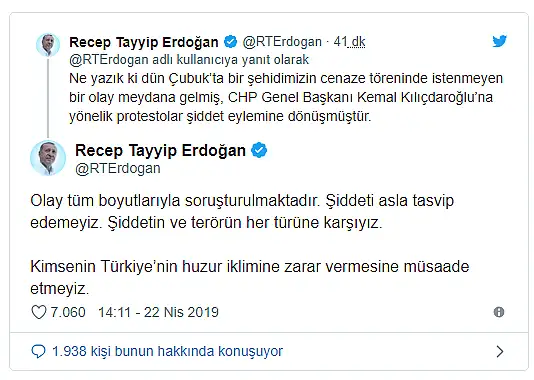Click the reply tweet text starting 'Ne yazık ki dün'
Screen dimensions: 534x380
[286, 97]
